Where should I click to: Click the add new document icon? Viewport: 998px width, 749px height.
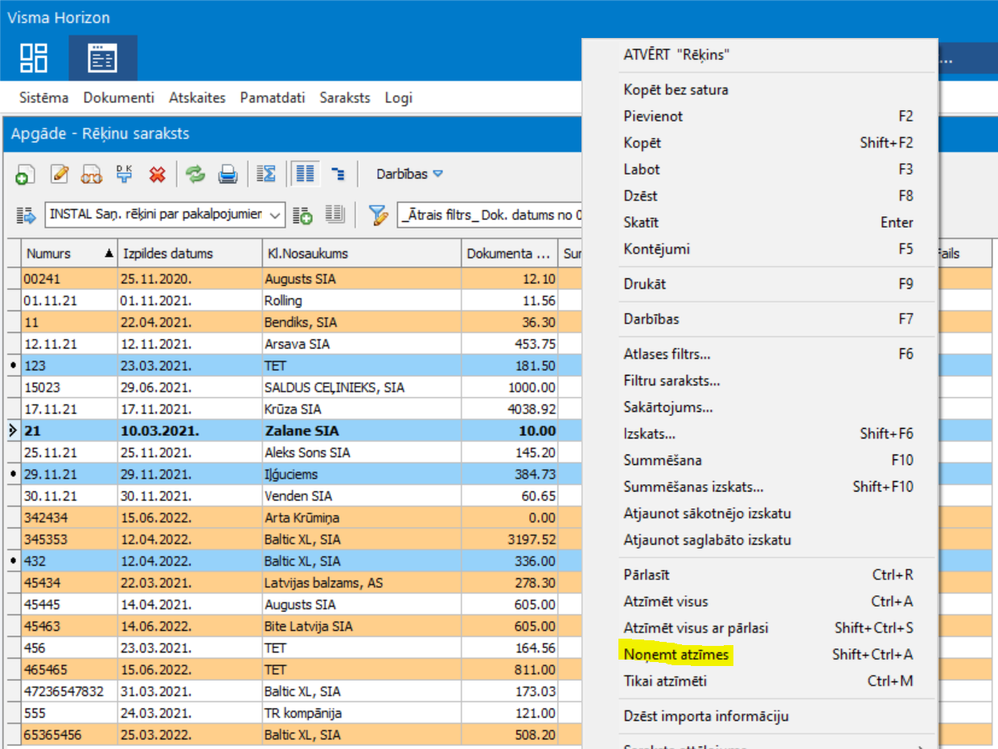pyautogui.click(x=25, y=174)
